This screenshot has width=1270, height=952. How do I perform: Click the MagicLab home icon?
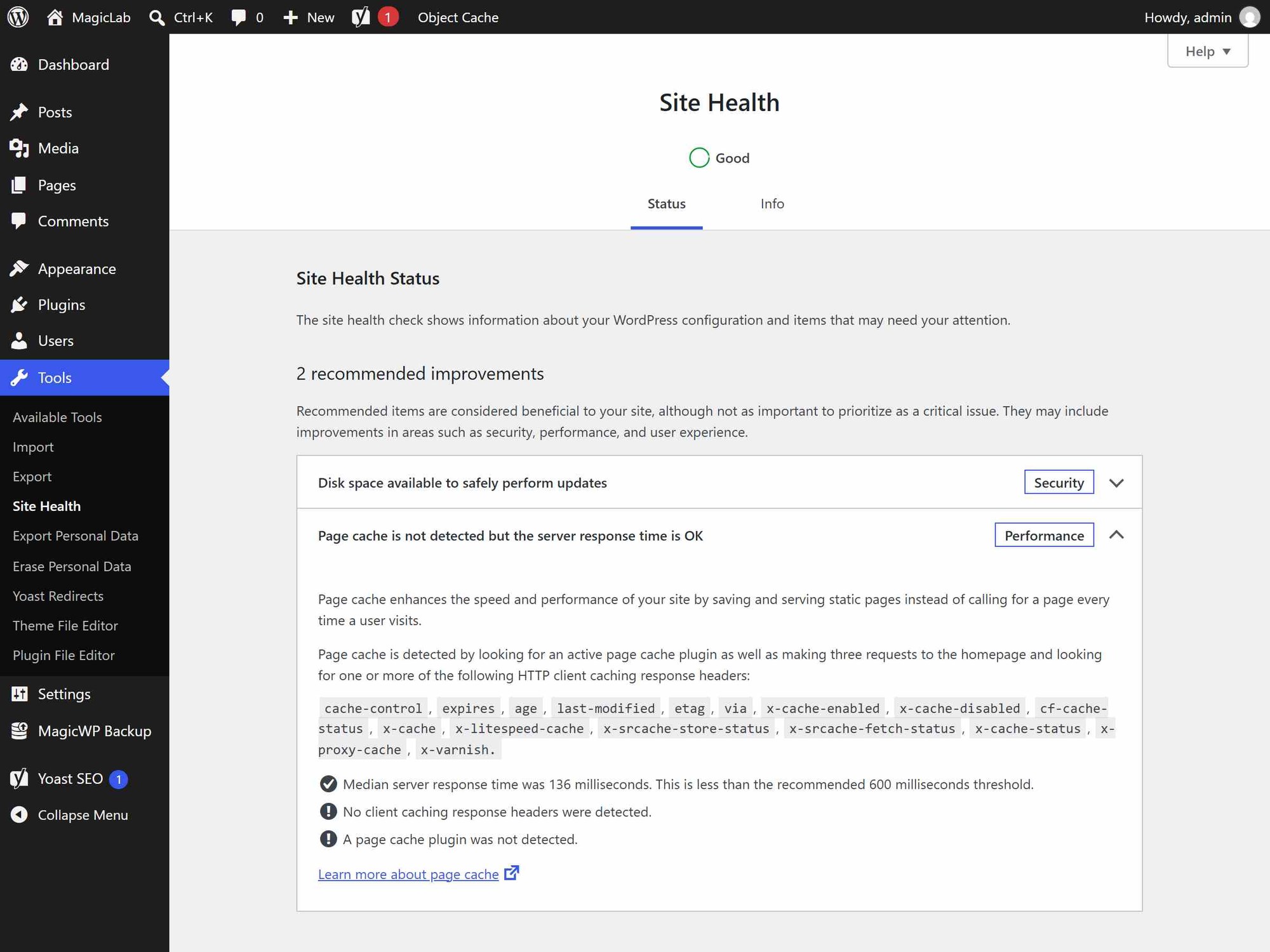55,17
